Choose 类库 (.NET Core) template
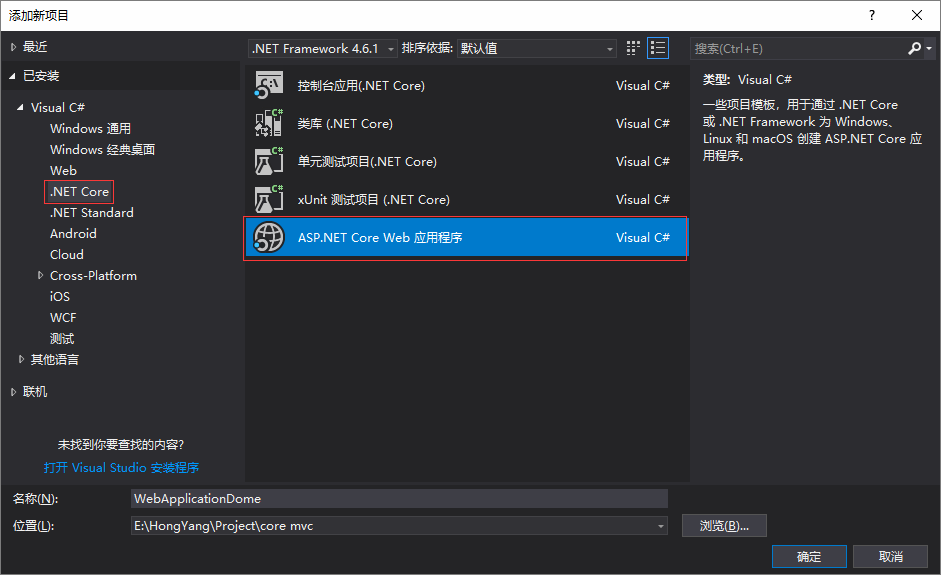 [466, 123]
